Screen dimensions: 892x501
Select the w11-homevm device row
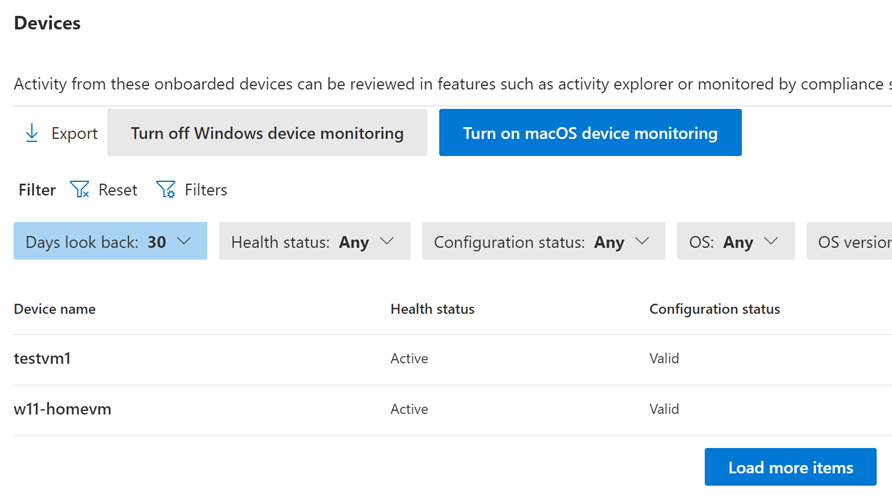pyautogui.click(x=62, y=409)
